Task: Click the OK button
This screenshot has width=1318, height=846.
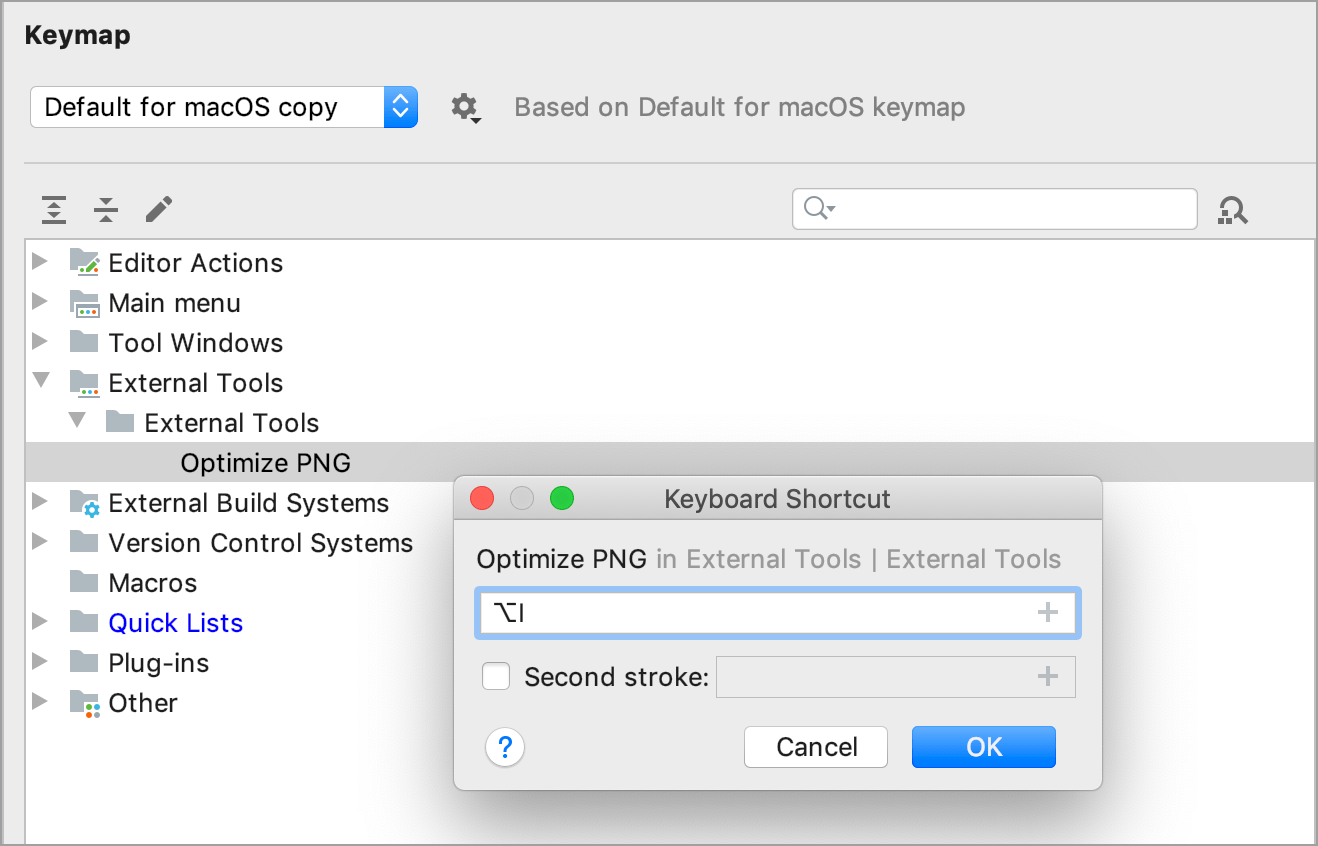Action: [x=983, y=747]
